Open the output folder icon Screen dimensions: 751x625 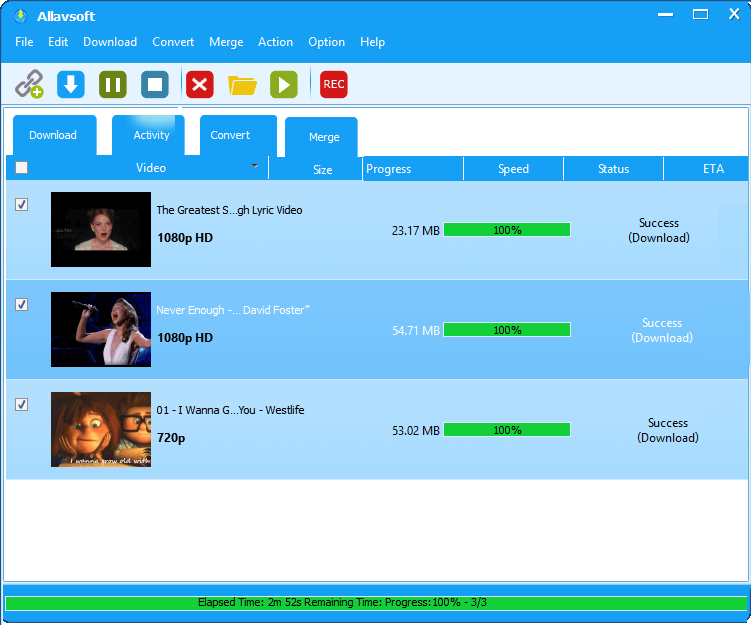tap(242, 85)
